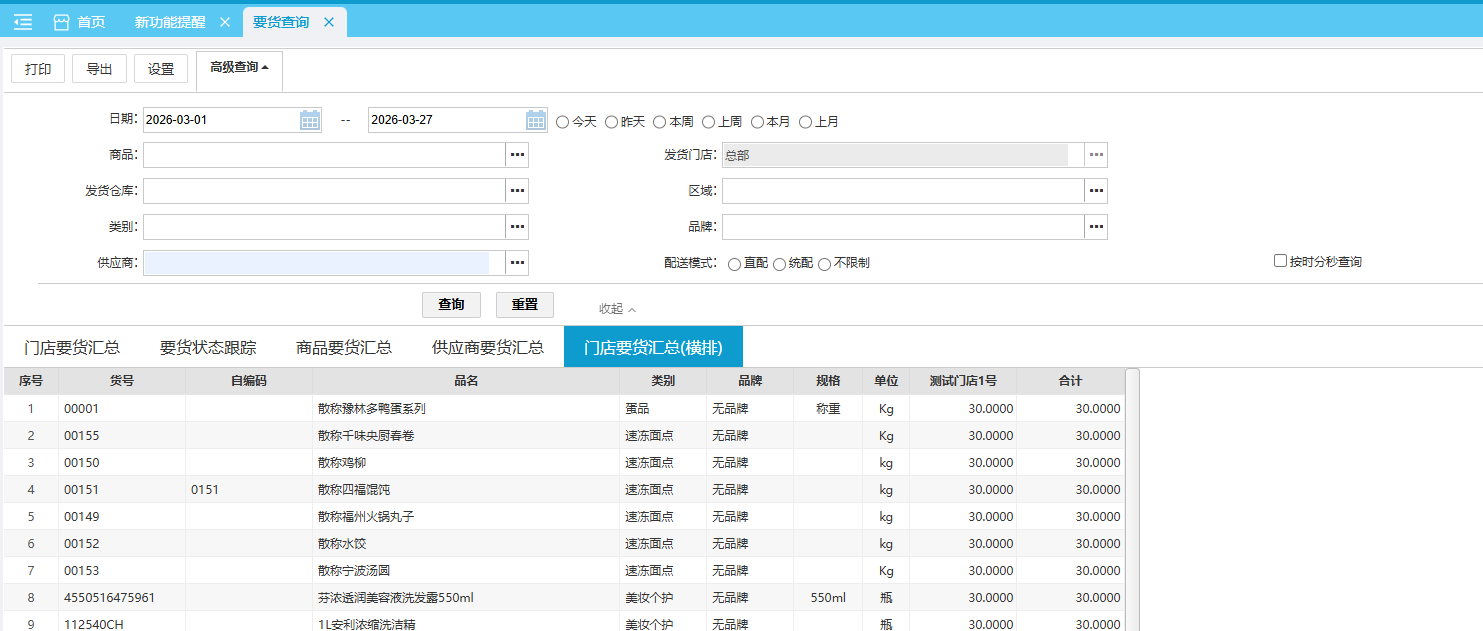
Task: Close the 要货查询 tab
Action: 328,22
